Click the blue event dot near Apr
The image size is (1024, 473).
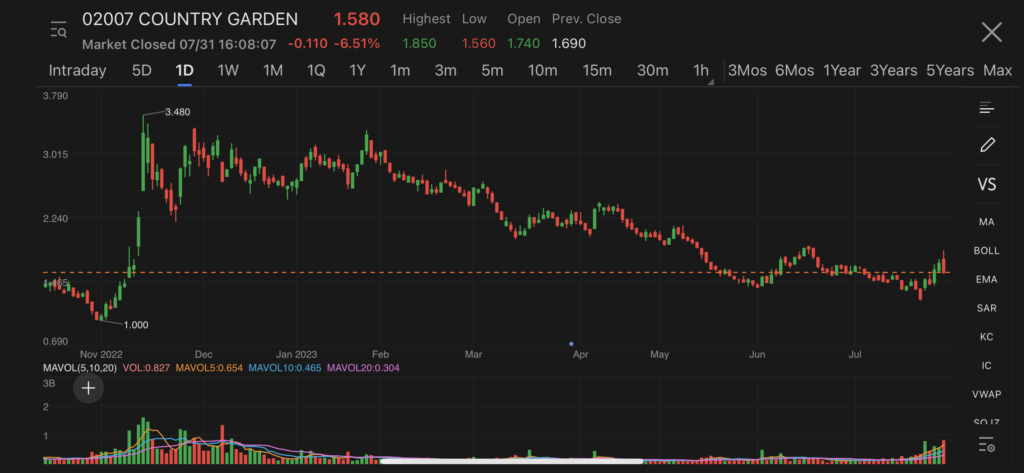[571, 344]
